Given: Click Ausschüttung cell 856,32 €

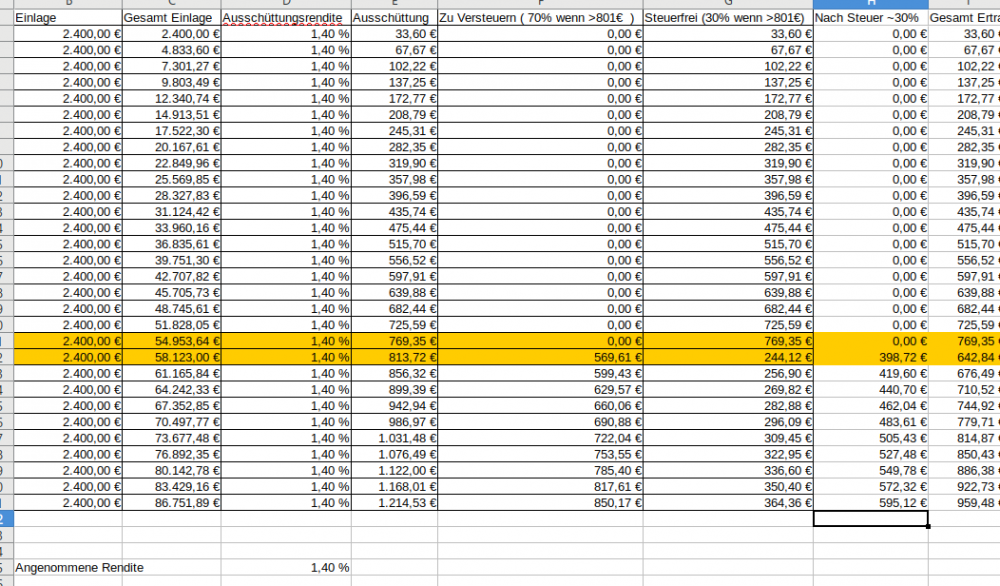Looking at the screenshot, I should coord(394,374).
